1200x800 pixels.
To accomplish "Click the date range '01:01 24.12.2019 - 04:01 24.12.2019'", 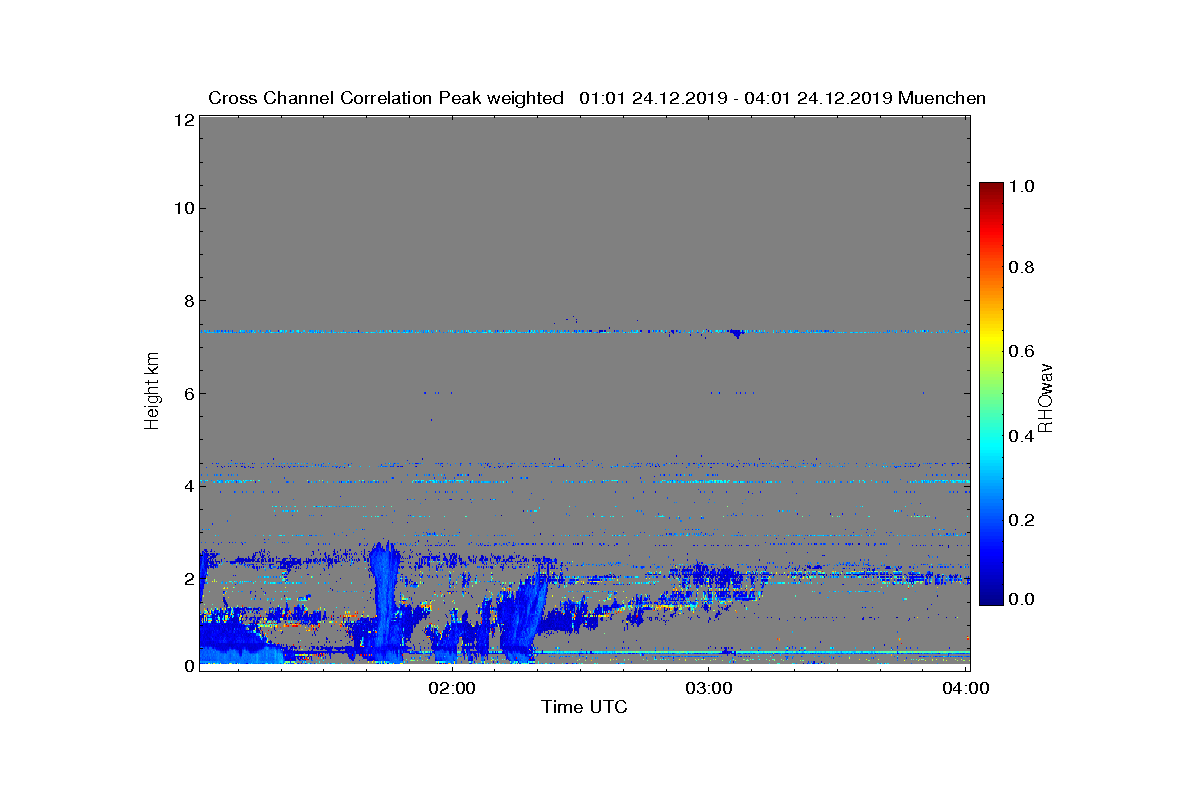I will coord(736,98).
